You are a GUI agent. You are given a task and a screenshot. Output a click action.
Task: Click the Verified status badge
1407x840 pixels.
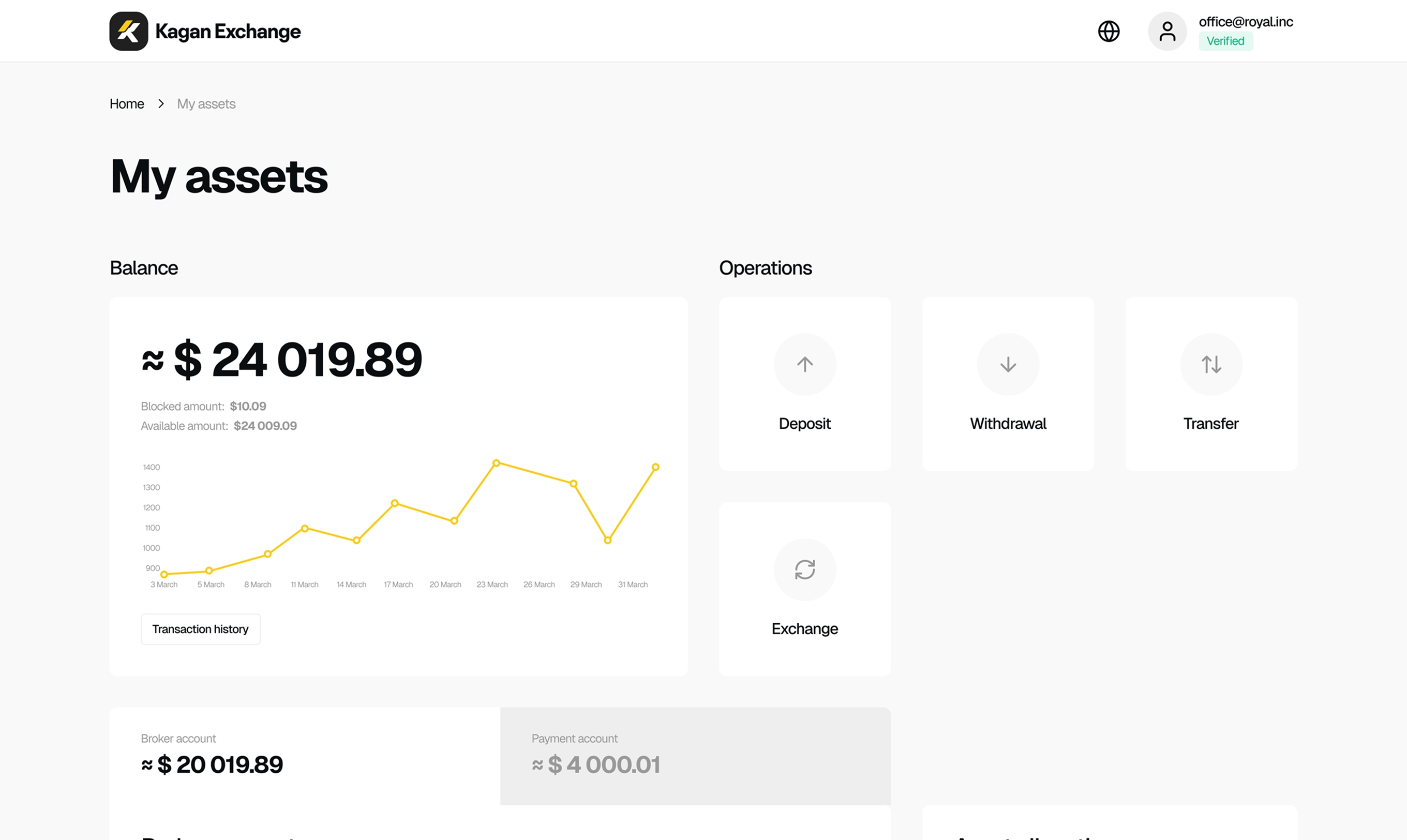1225,41
